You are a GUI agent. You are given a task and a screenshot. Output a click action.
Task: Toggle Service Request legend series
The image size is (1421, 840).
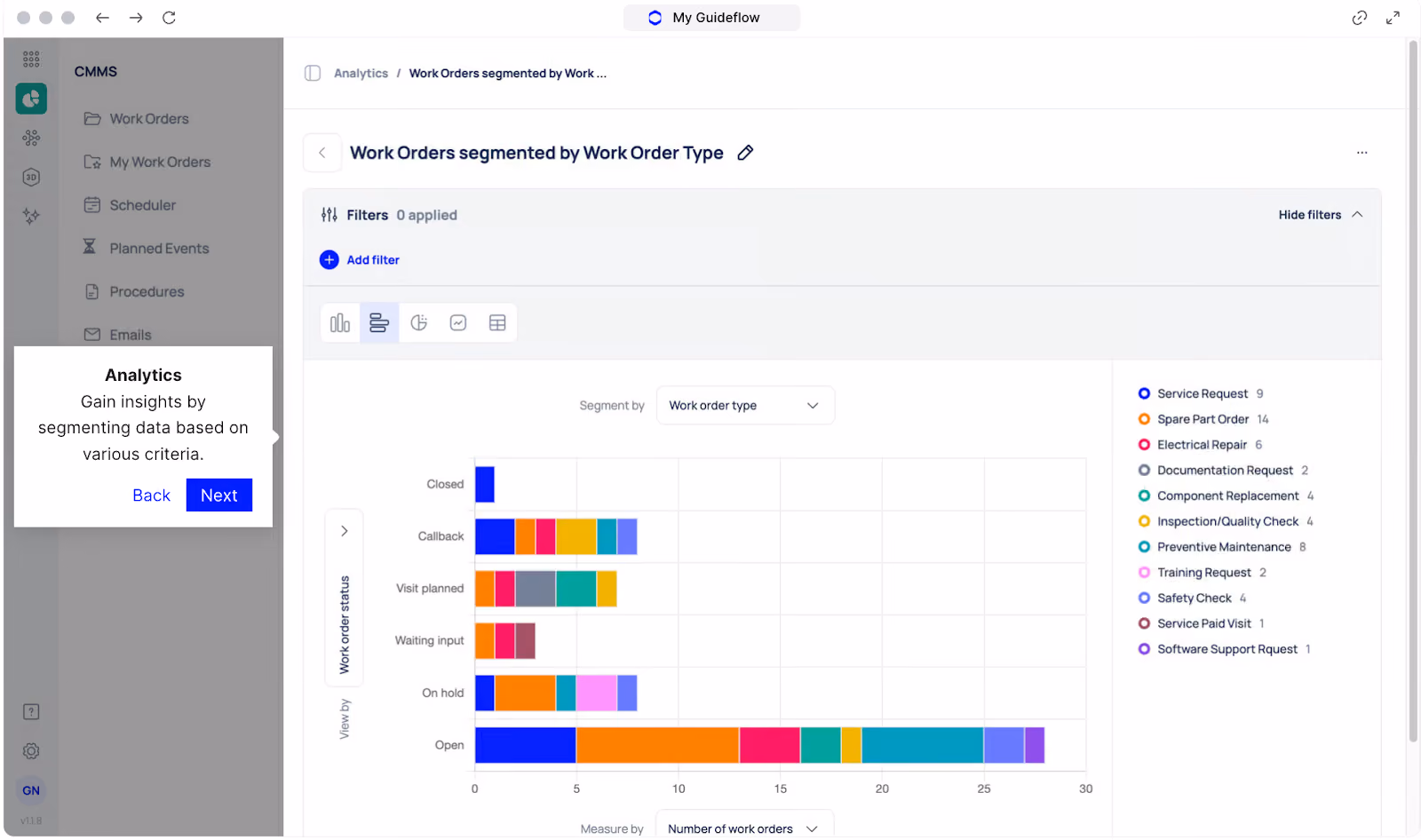(x=1200, y=393)
